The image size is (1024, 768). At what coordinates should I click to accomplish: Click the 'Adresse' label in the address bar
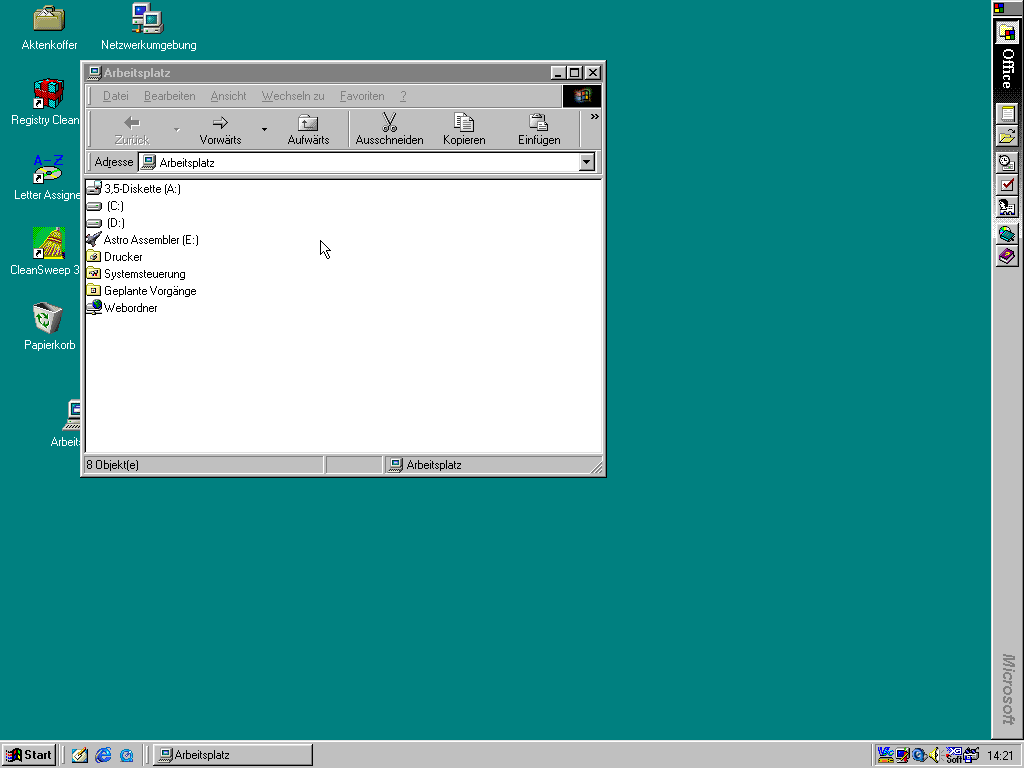tap(114, 162)
